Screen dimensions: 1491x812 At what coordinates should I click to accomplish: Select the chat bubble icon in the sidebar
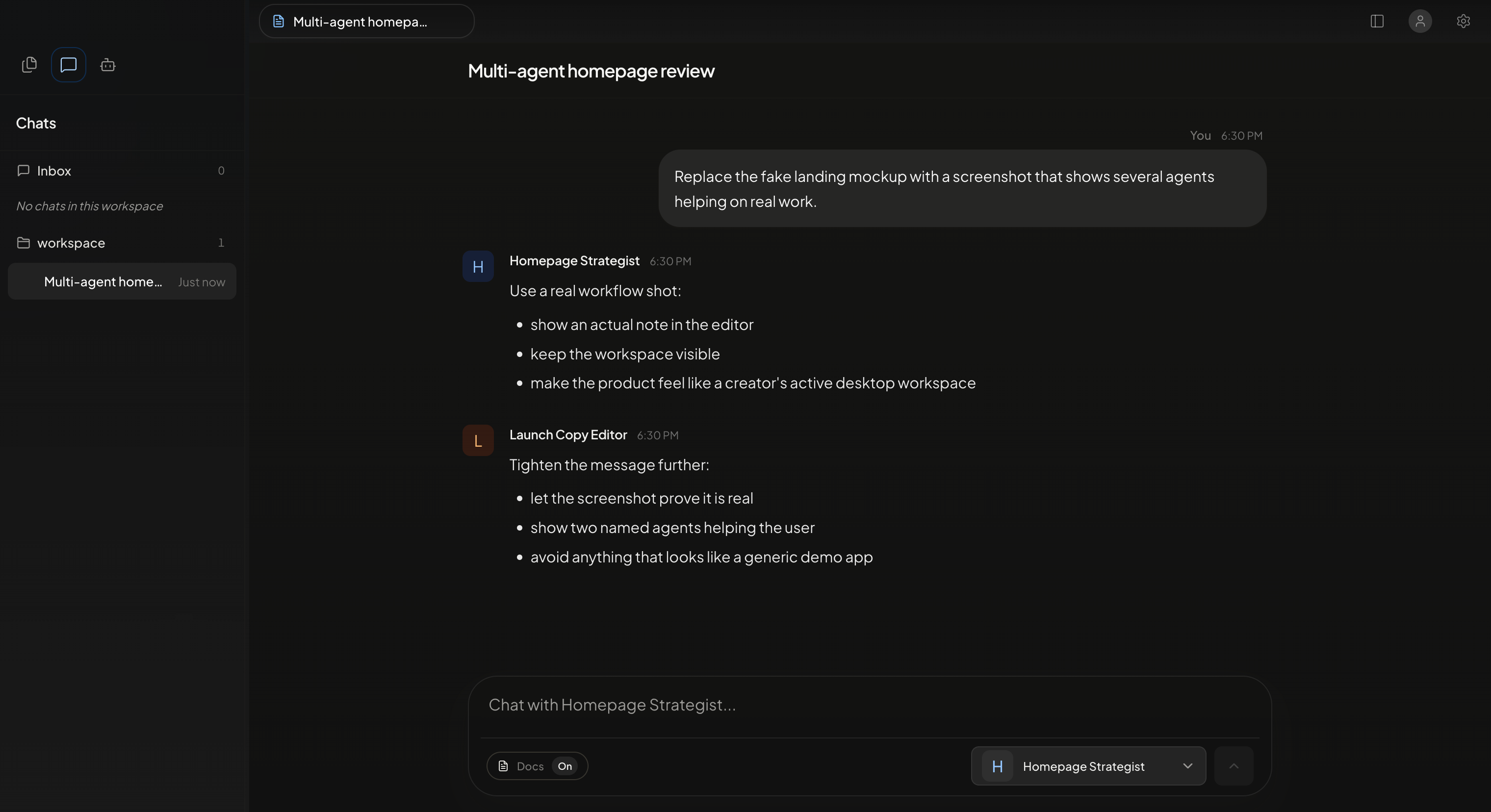(68, 64)
